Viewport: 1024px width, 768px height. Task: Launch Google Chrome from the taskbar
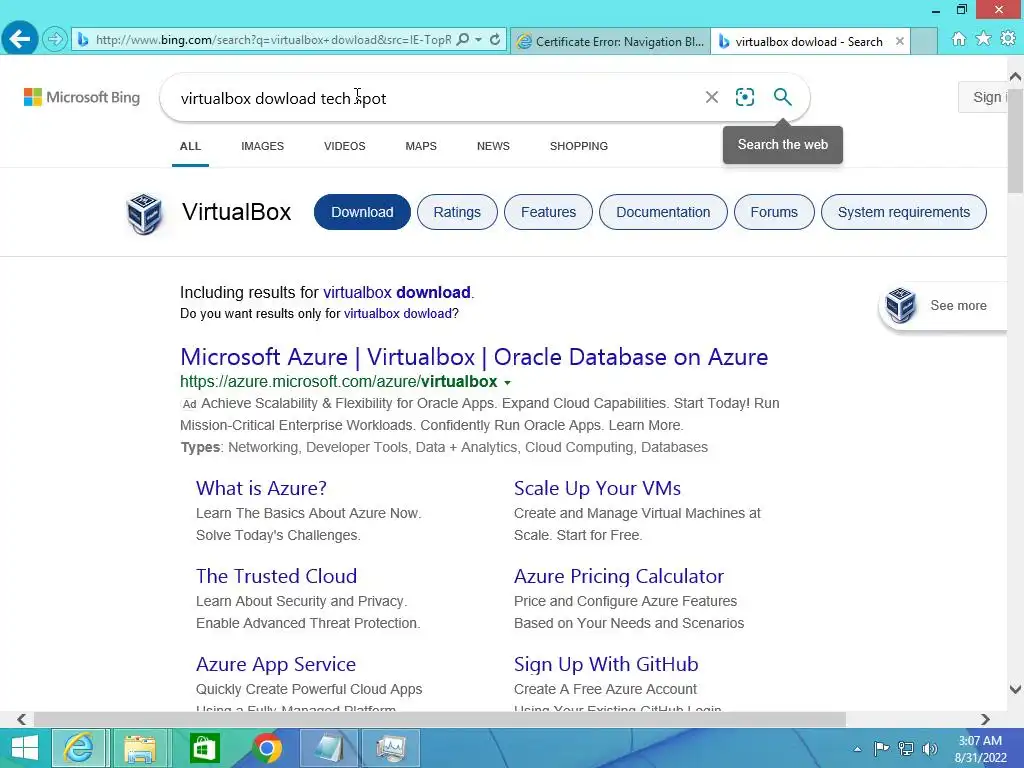click(x=266, y=748)
